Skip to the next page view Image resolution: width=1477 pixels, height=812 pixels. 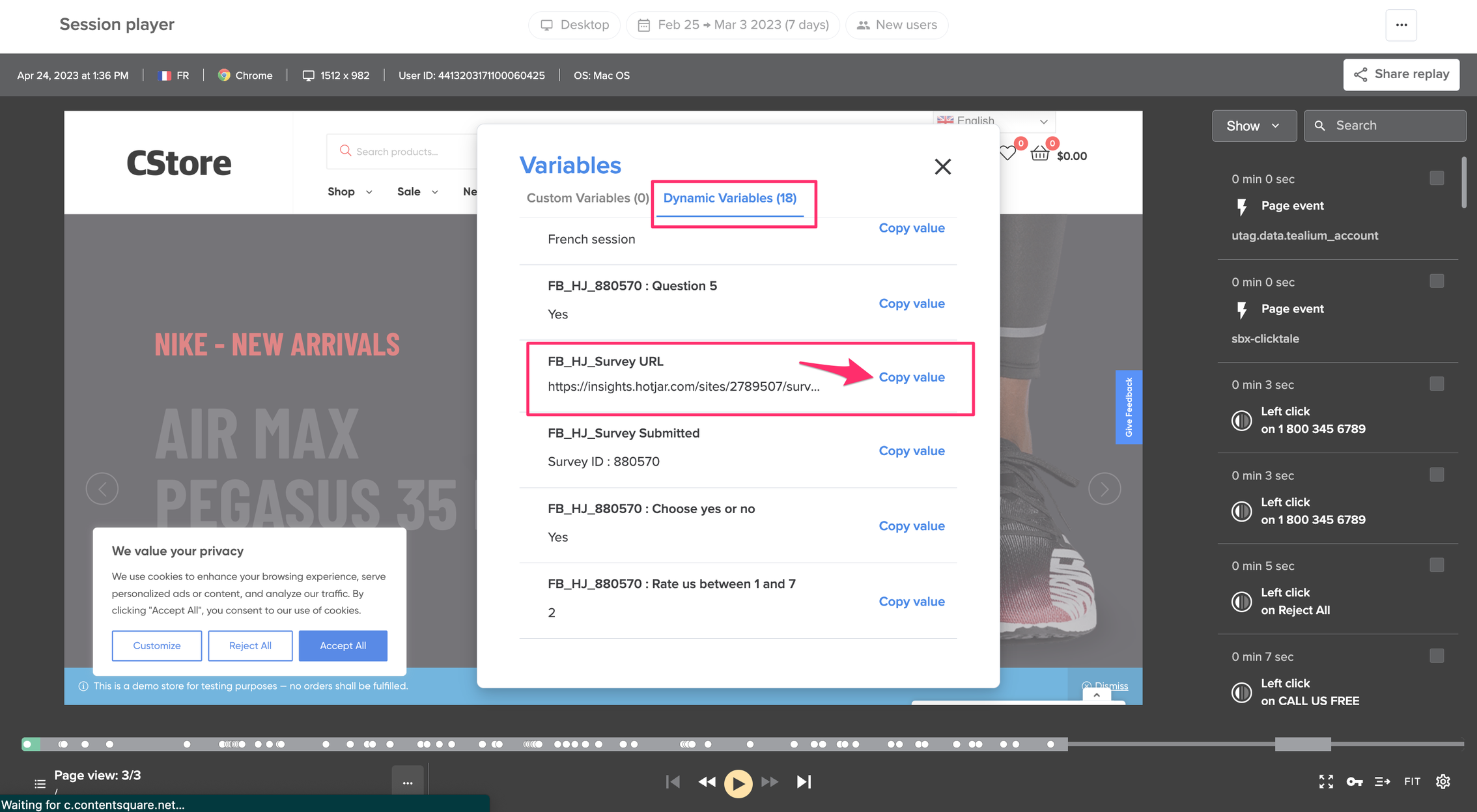804,781
